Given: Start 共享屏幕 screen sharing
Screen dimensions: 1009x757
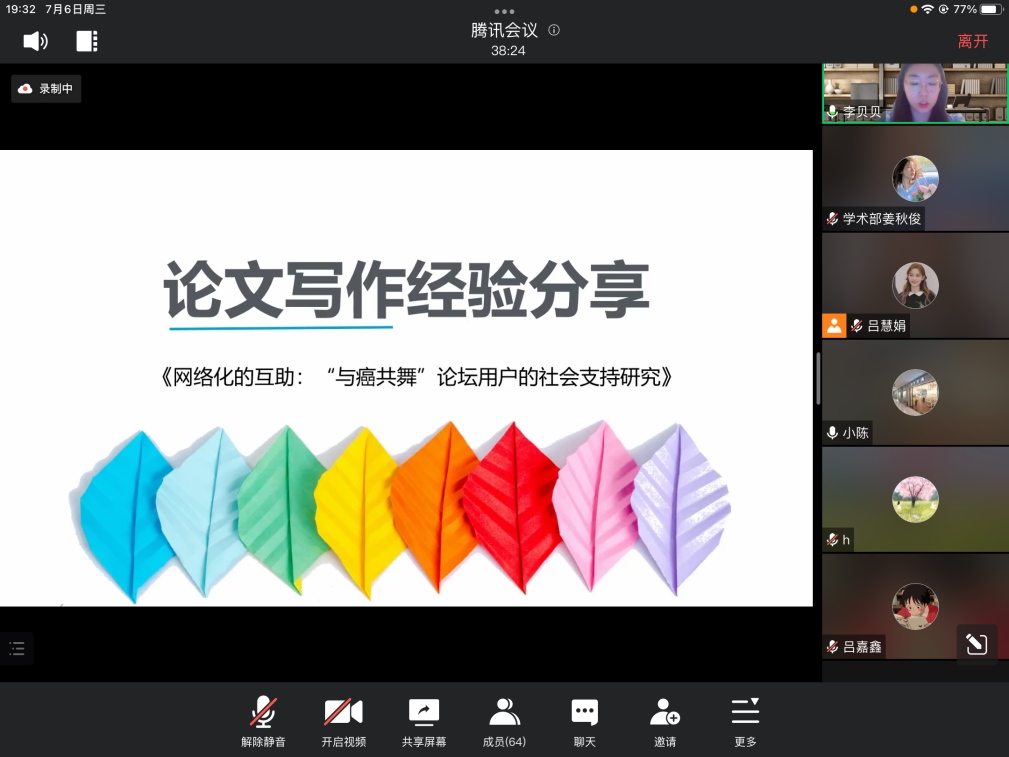Looking at the screenshot, I should tap(424, 722).
